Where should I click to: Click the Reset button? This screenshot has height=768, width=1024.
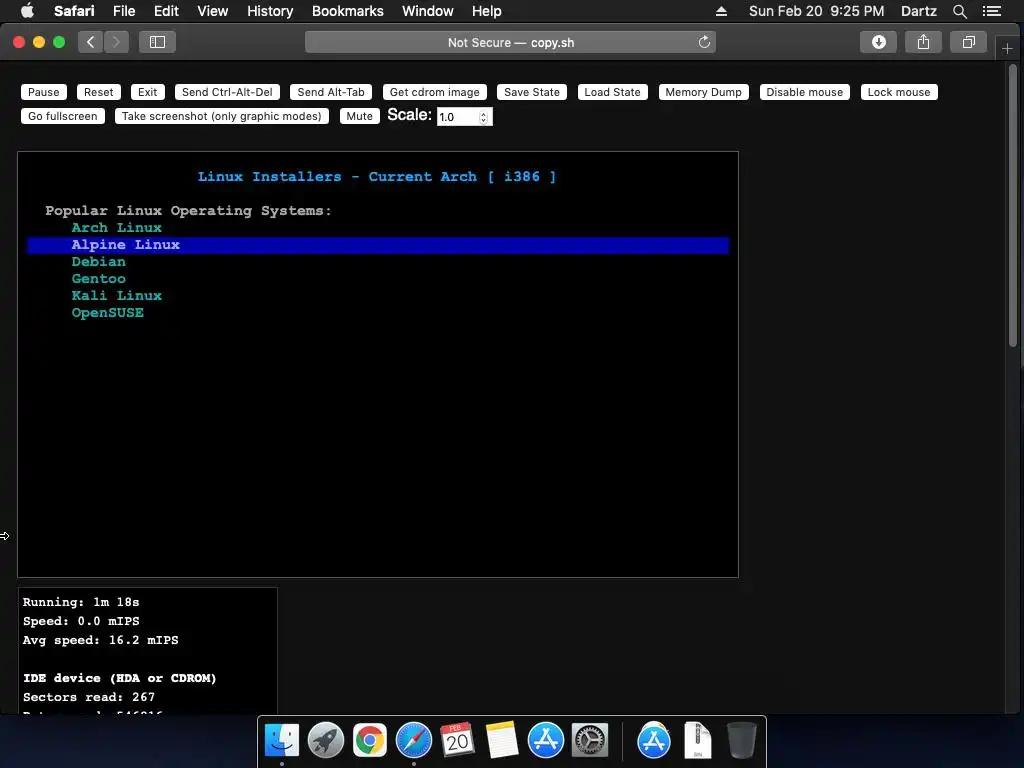coord(98,92)
